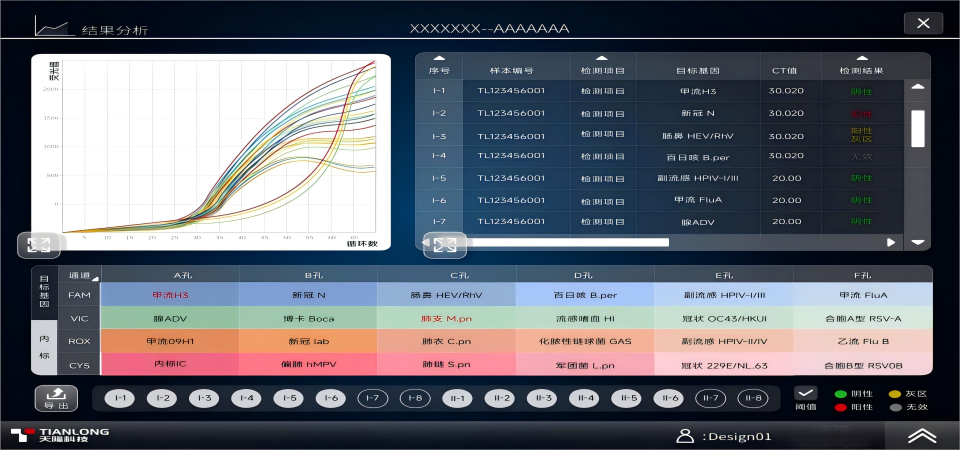960x450 pixels.
Task: Toggle sample well II-1
Action: [x=457, y=398]
